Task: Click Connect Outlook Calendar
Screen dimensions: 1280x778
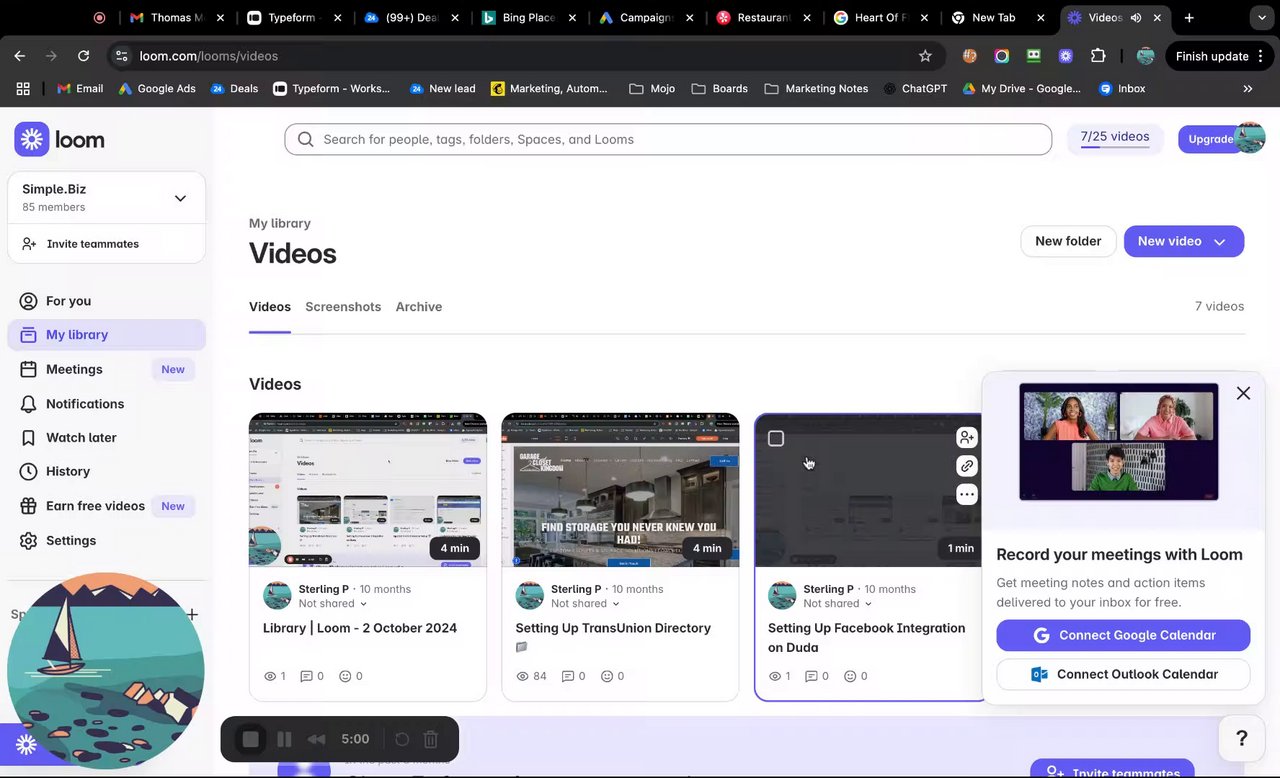Action: [1123, 674]
